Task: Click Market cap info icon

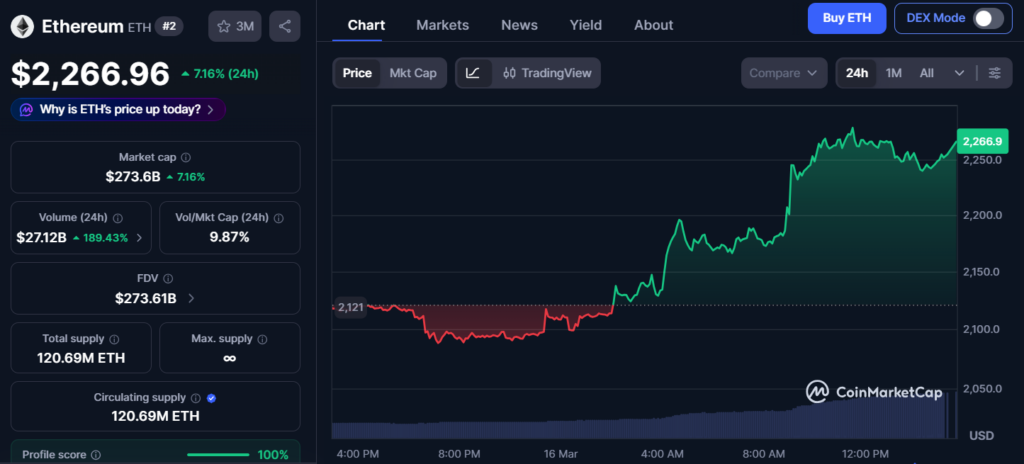Action: [186, 157]
